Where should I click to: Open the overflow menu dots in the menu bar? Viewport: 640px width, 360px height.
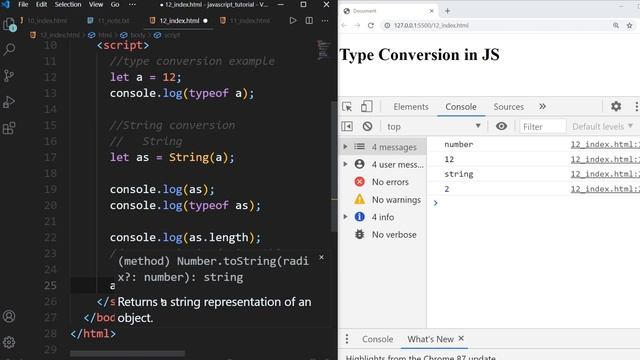(x=132, y=4)
